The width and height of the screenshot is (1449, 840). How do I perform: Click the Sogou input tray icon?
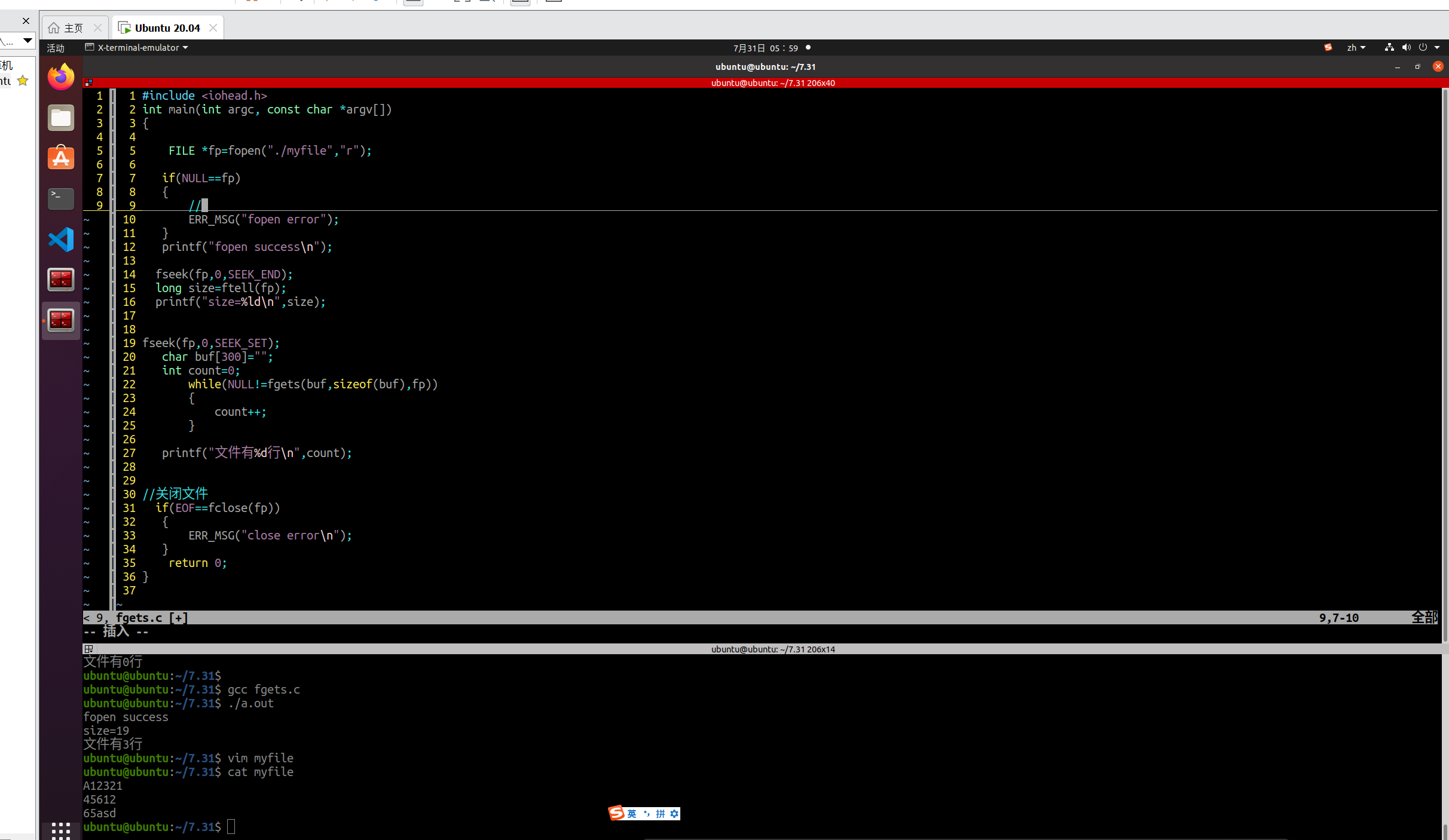click(1328, 48)
